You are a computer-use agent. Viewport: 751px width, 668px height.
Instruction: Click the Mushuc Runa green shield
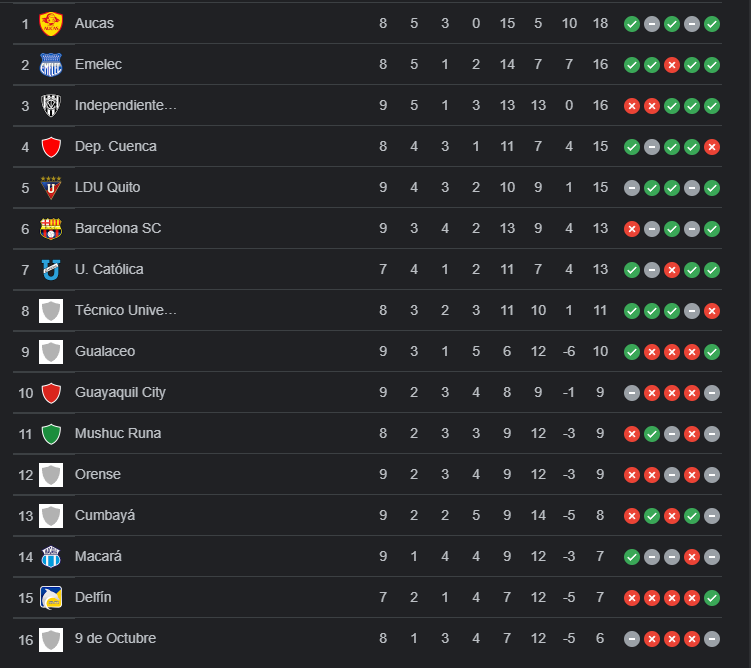51,433
